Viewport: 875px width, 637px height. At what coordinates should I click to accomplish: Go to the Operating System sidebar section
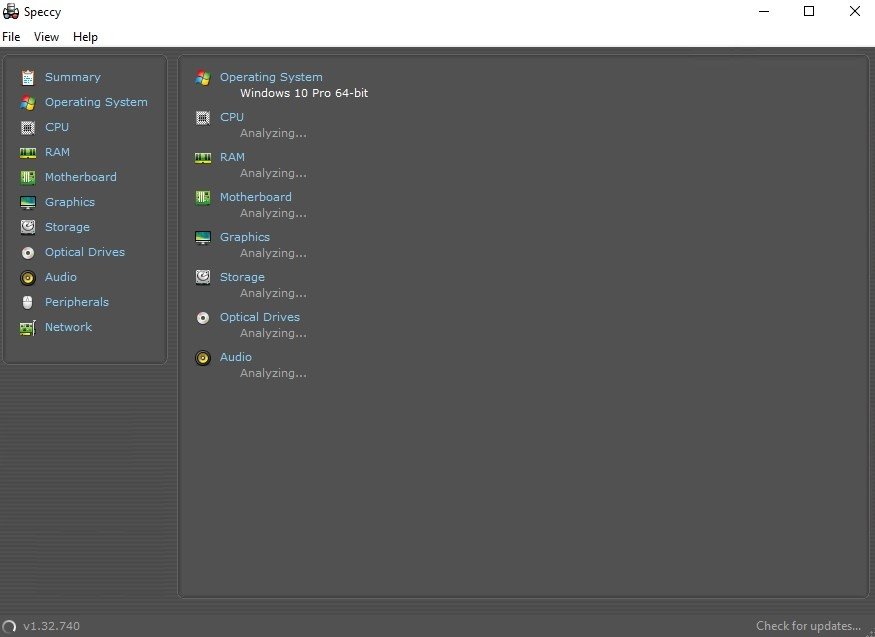click(97, 102)
